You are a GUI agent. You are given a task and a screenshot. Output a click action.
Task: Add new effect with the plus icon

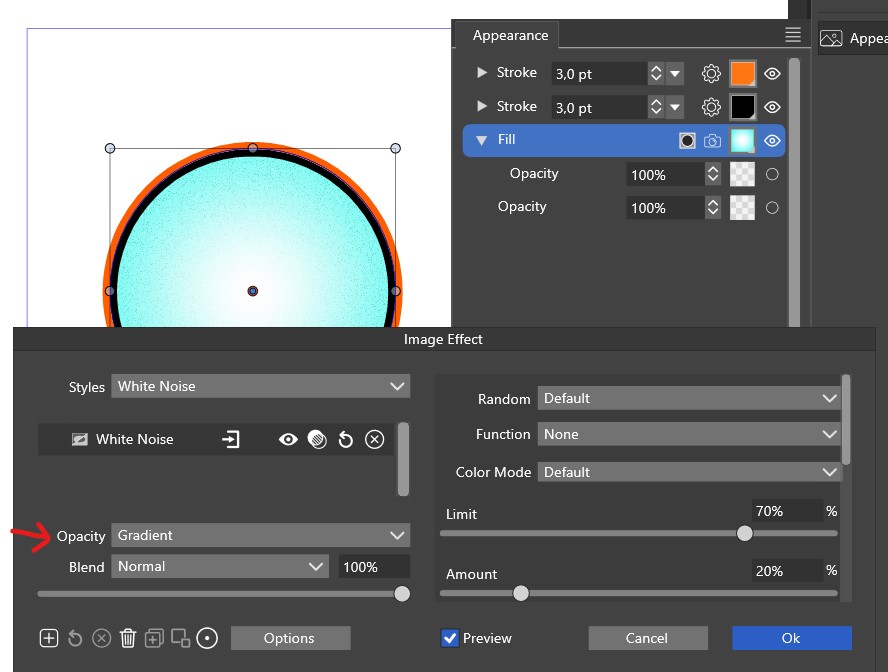click(49, 638)
